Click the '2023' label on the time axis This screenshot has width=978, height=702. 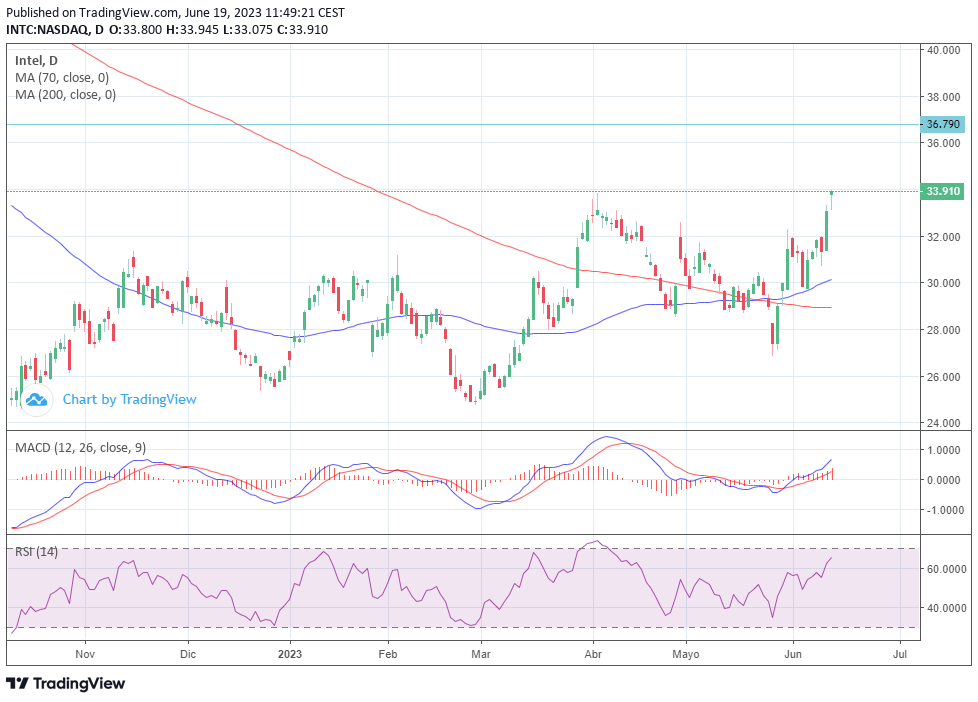(290, 654)
